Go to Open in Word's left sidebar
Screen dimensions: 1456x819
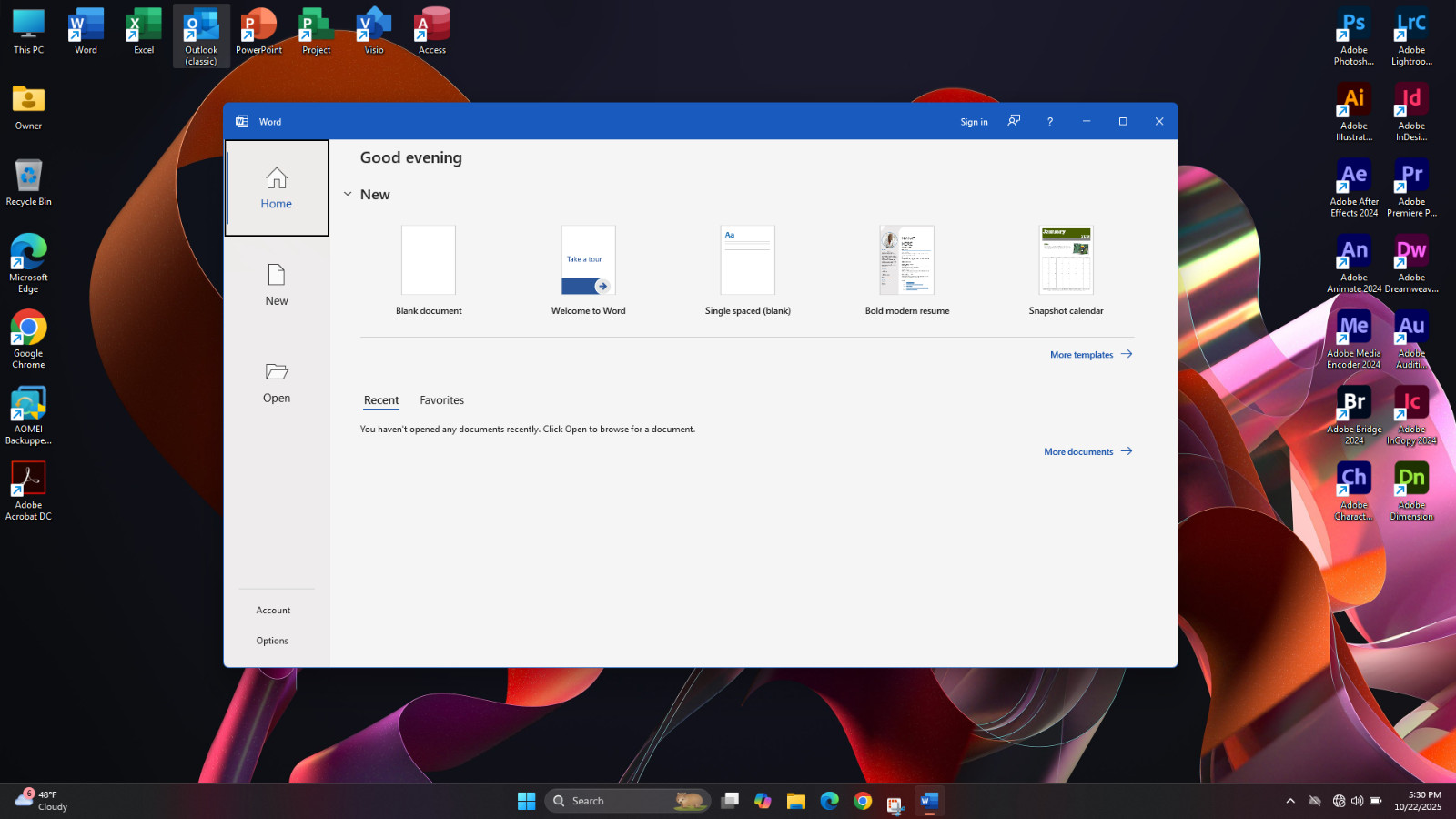277,382
